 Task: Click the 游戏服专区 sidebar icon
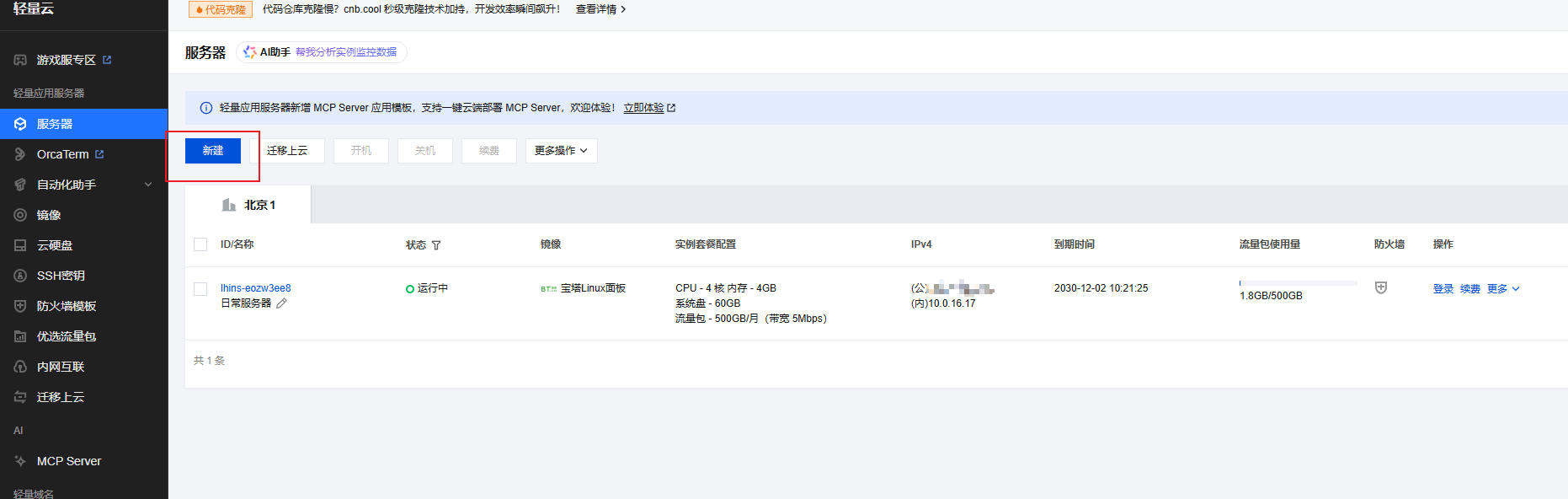[20, 60]
